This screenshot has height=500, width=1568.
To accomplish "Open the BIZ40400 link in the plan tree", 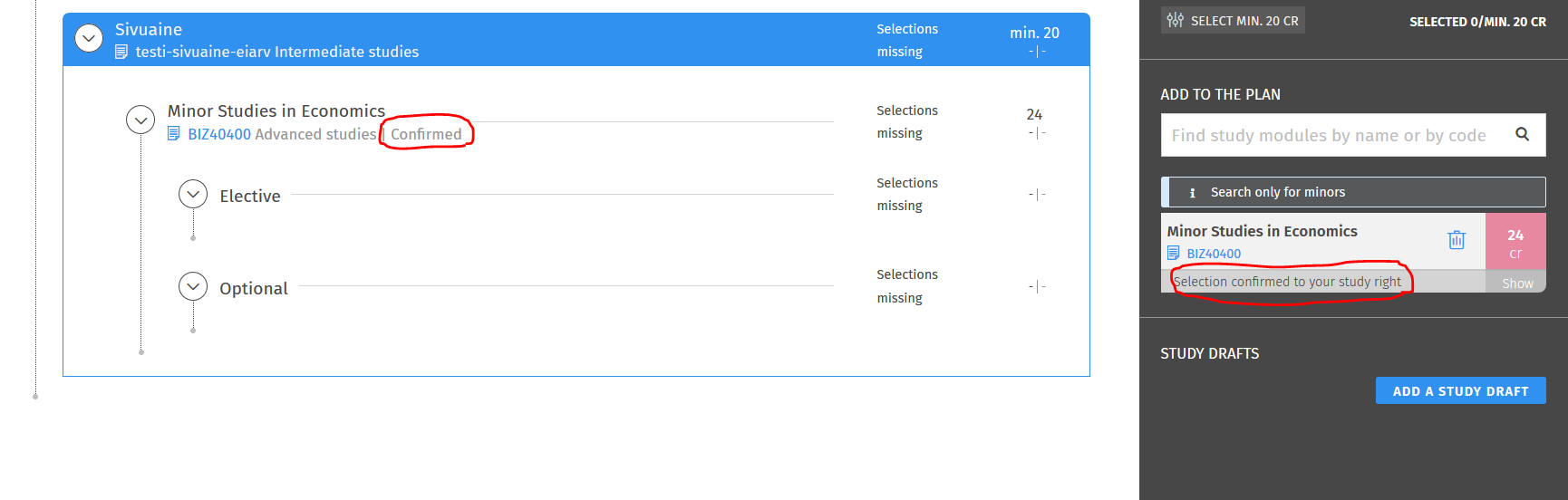I will 219,134.
